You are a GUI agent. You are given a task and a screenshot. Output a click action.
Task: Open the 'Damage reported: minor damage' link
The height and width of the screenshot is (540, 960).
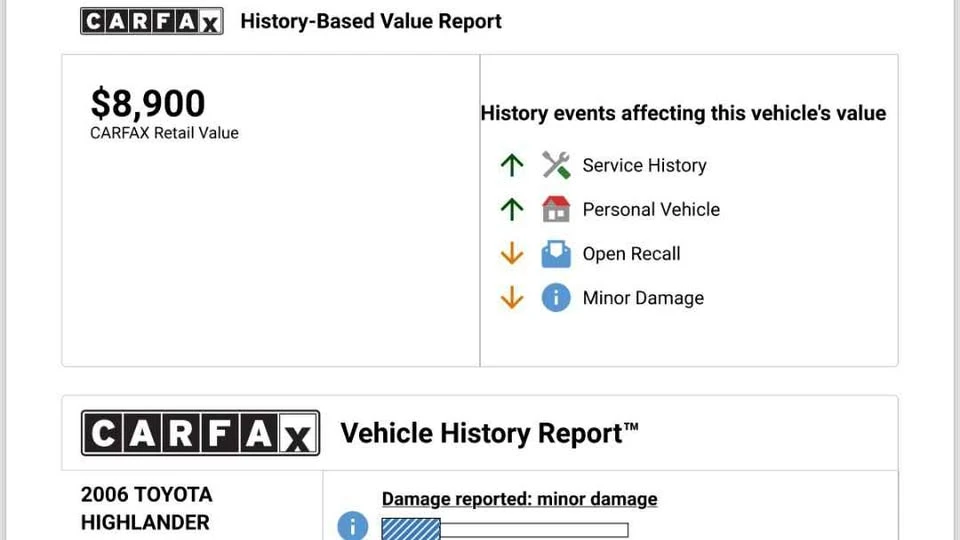(519, 499)
